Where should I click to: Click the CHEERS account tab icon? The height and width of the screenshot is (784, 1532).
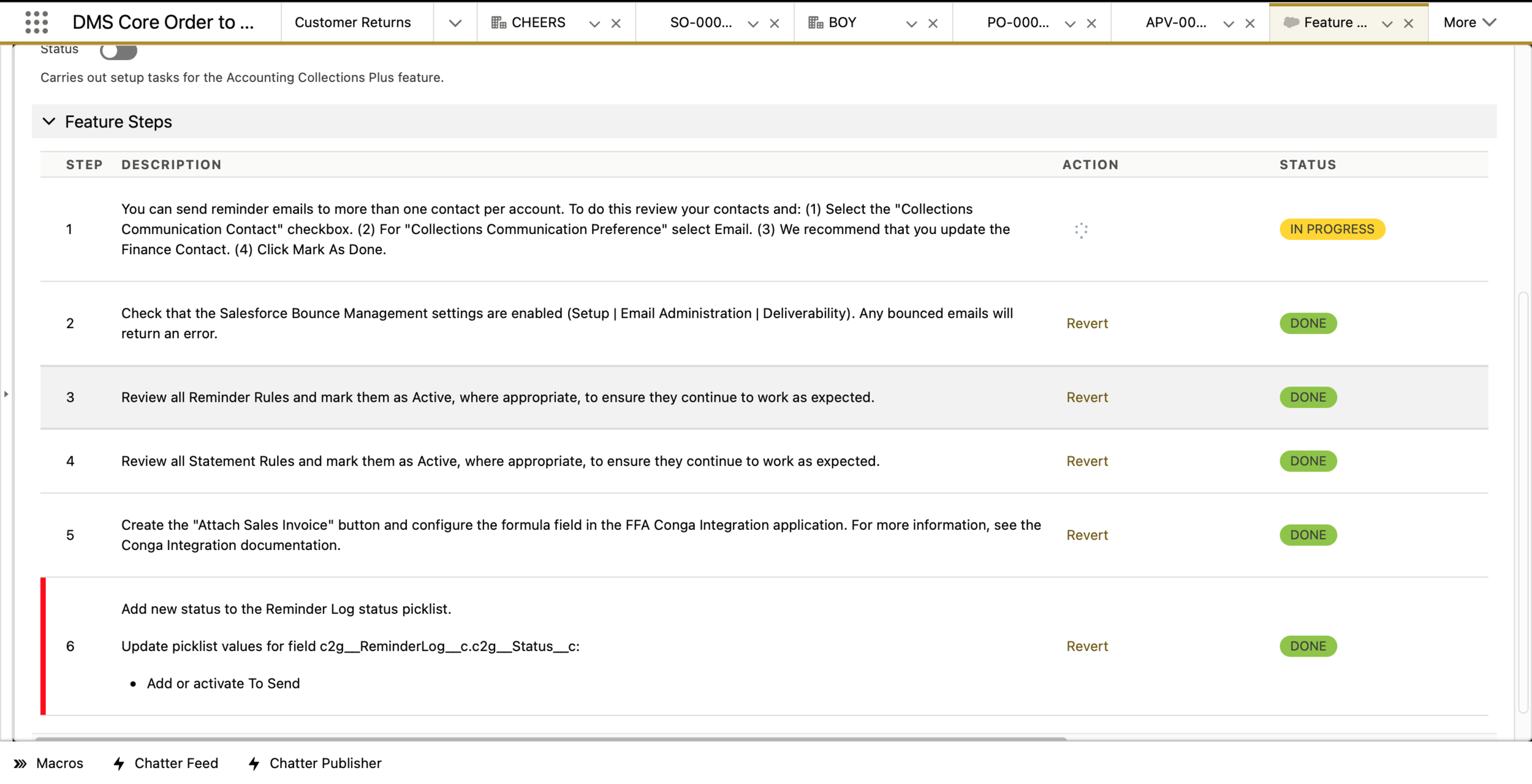498,23
